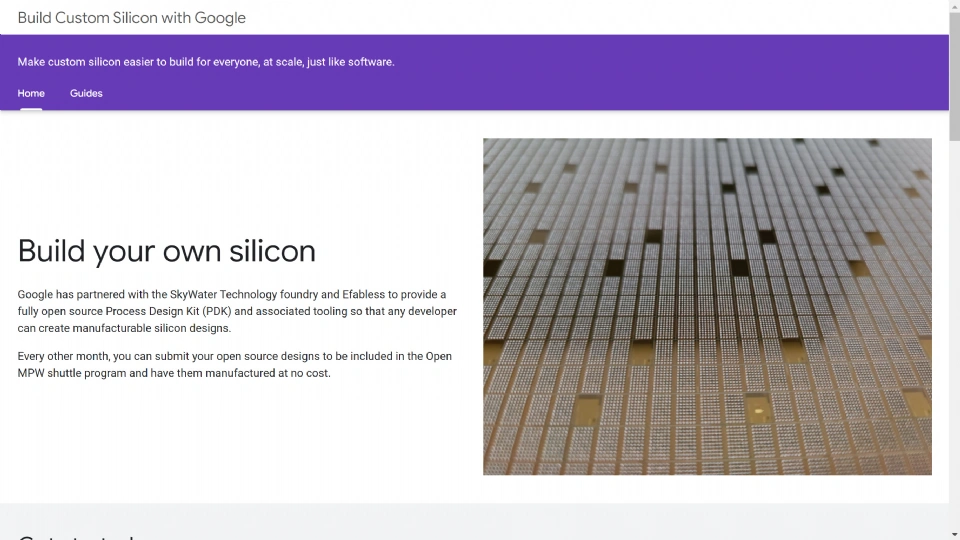Click the vertical scrollbar thumb
The width and height of the screenshot is (960, 540).
click(954, 77)
